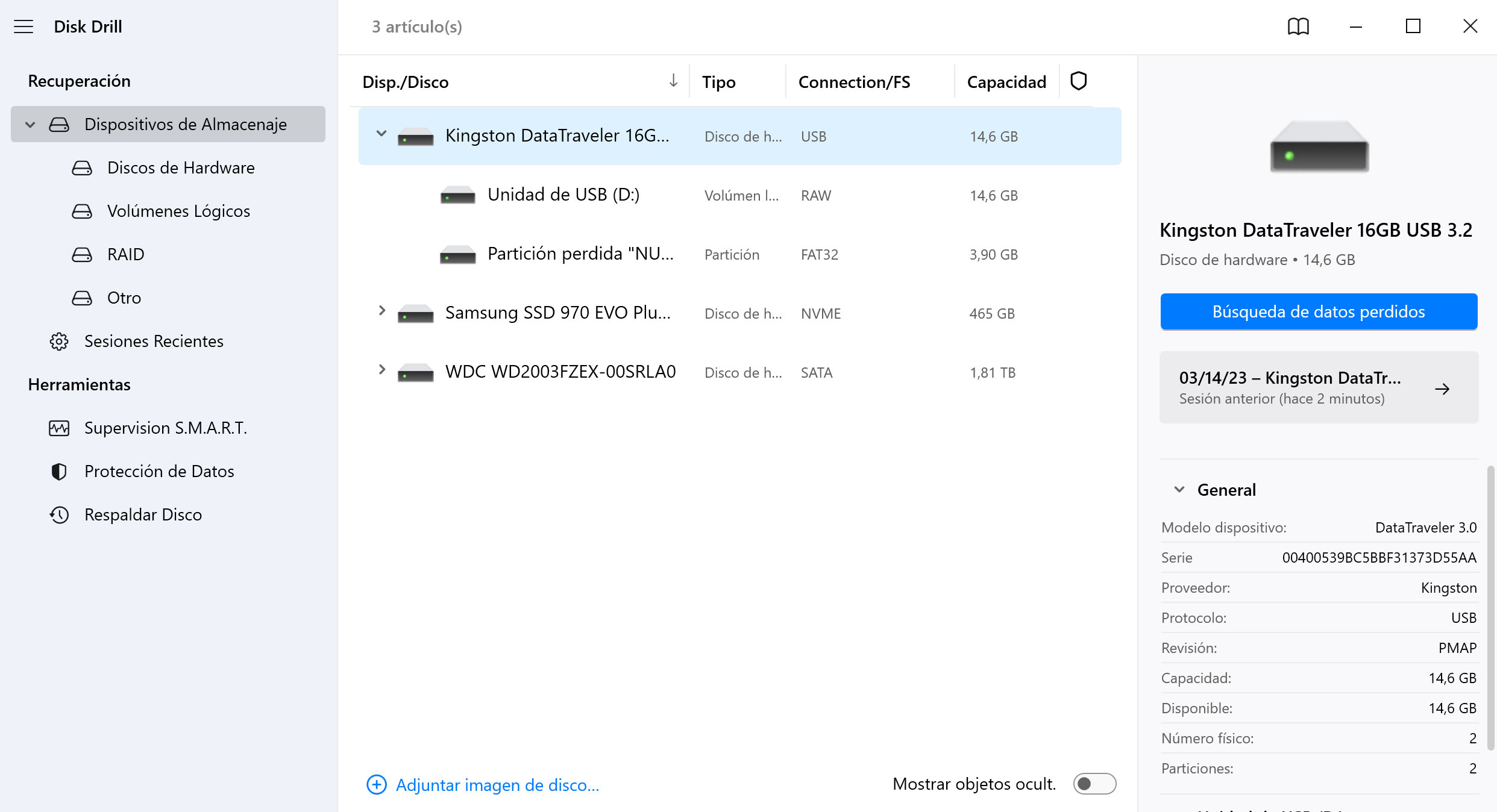The image size is (1497, 812).
Task: Click the serial number 00400539BC5BBF31373D55AA
Action: click(x=1379, y=558)
